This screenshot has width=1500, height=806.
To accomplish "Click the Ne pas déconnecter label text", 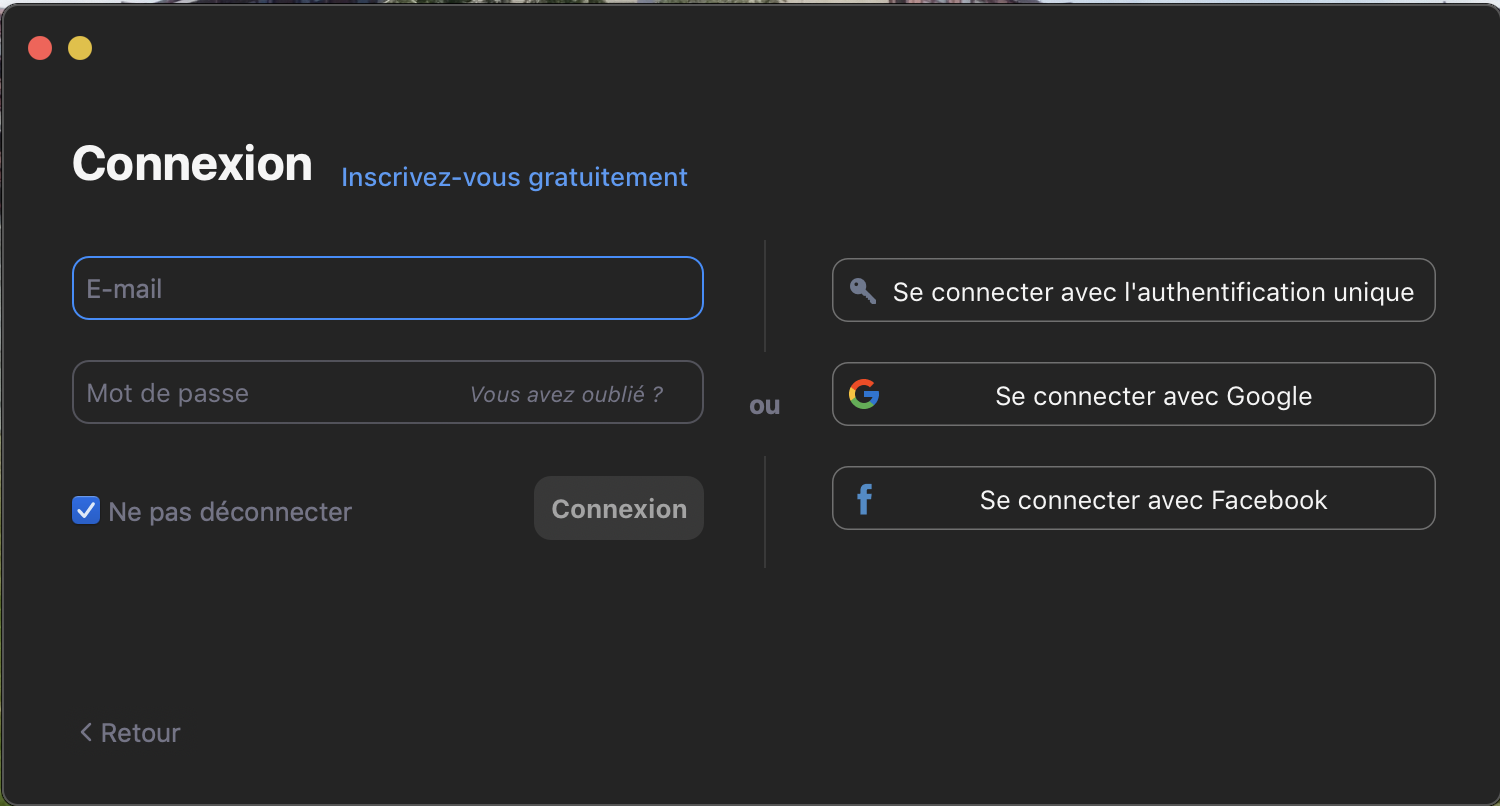I will pos(230,512).
